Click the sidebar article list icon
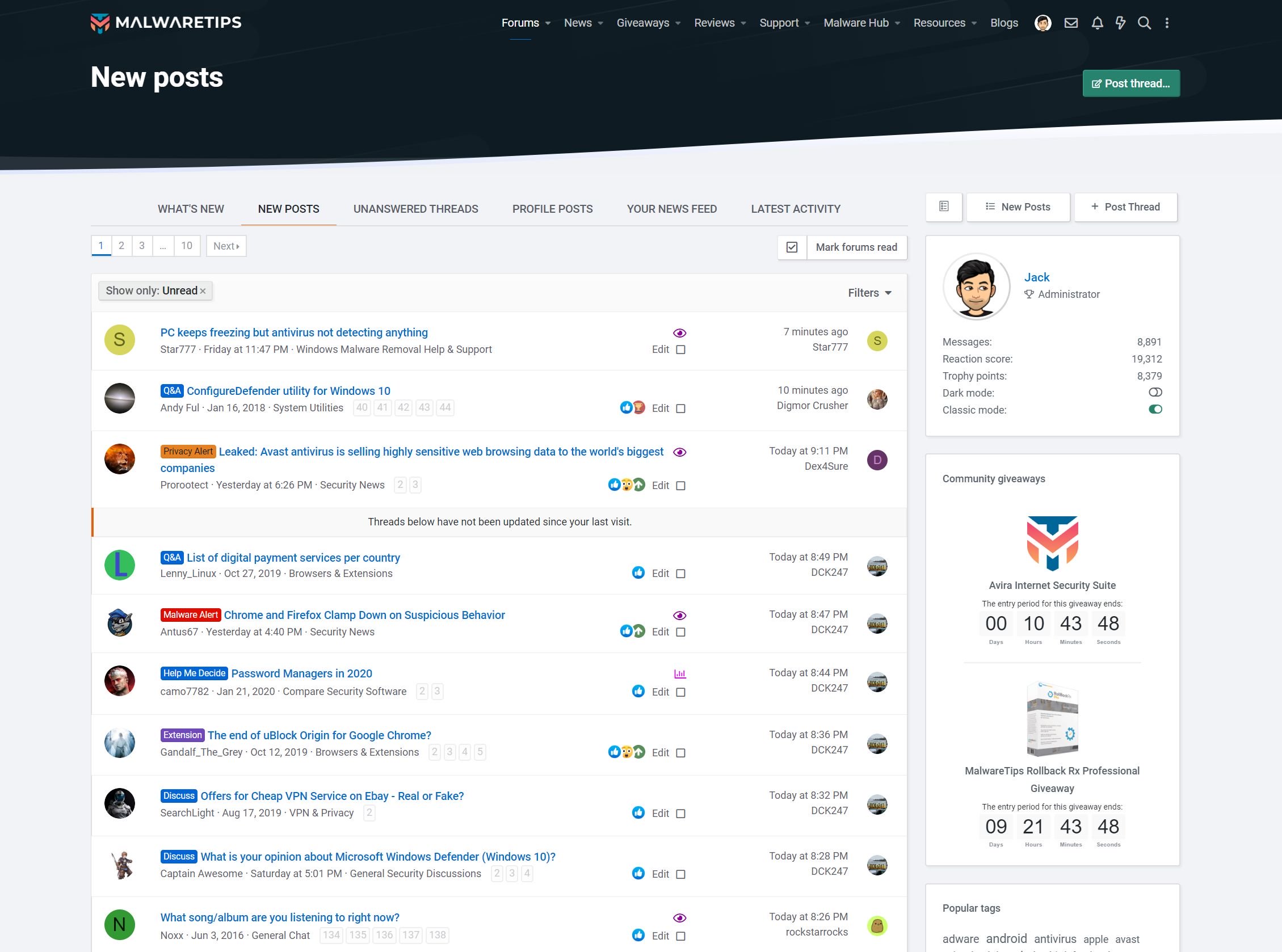Image resolution: width=1282 pixels, height=952 pixels. click(x=944, y=207)
